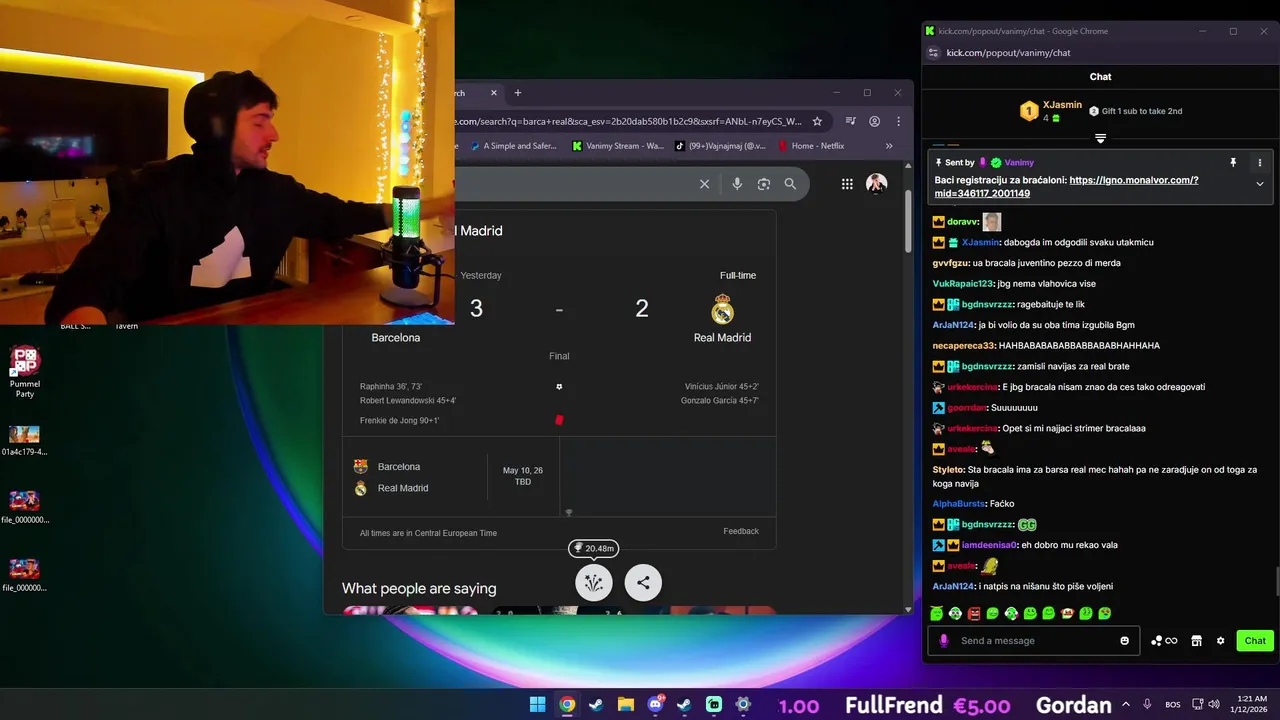Screen dimensions: 1280x720
Task: Open chat settings gear
Action: (x=1220, y=641)
